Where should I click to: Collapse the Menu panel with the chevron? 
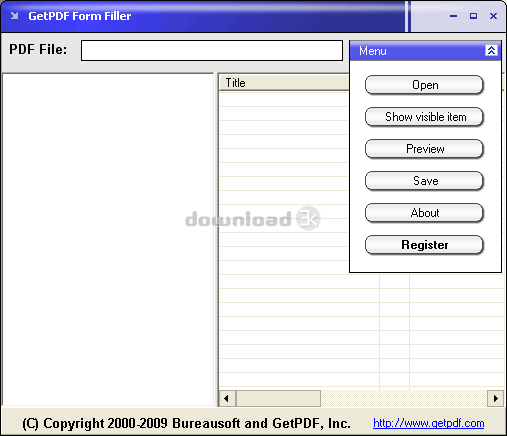[491, 51]
